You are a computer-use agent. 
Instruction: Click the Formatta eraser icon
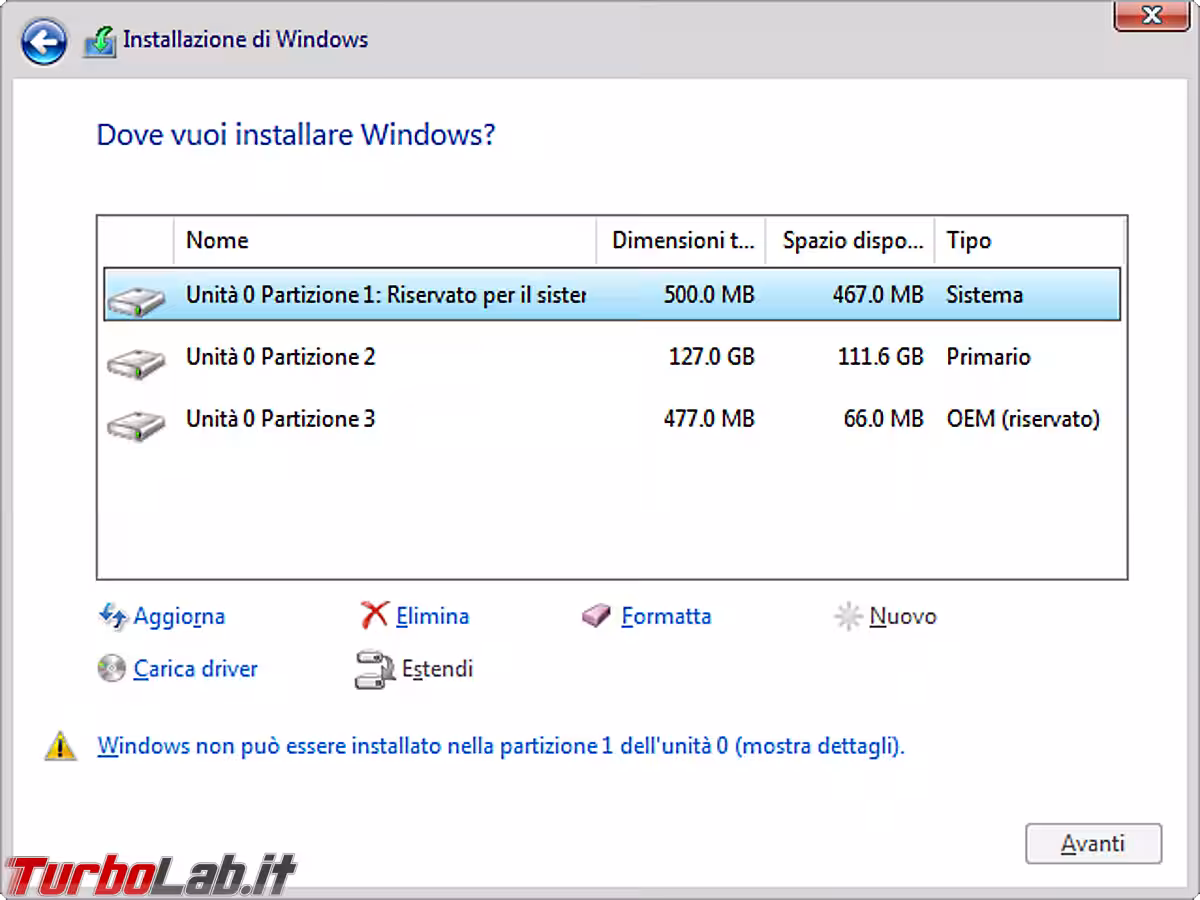pos(596,616)
